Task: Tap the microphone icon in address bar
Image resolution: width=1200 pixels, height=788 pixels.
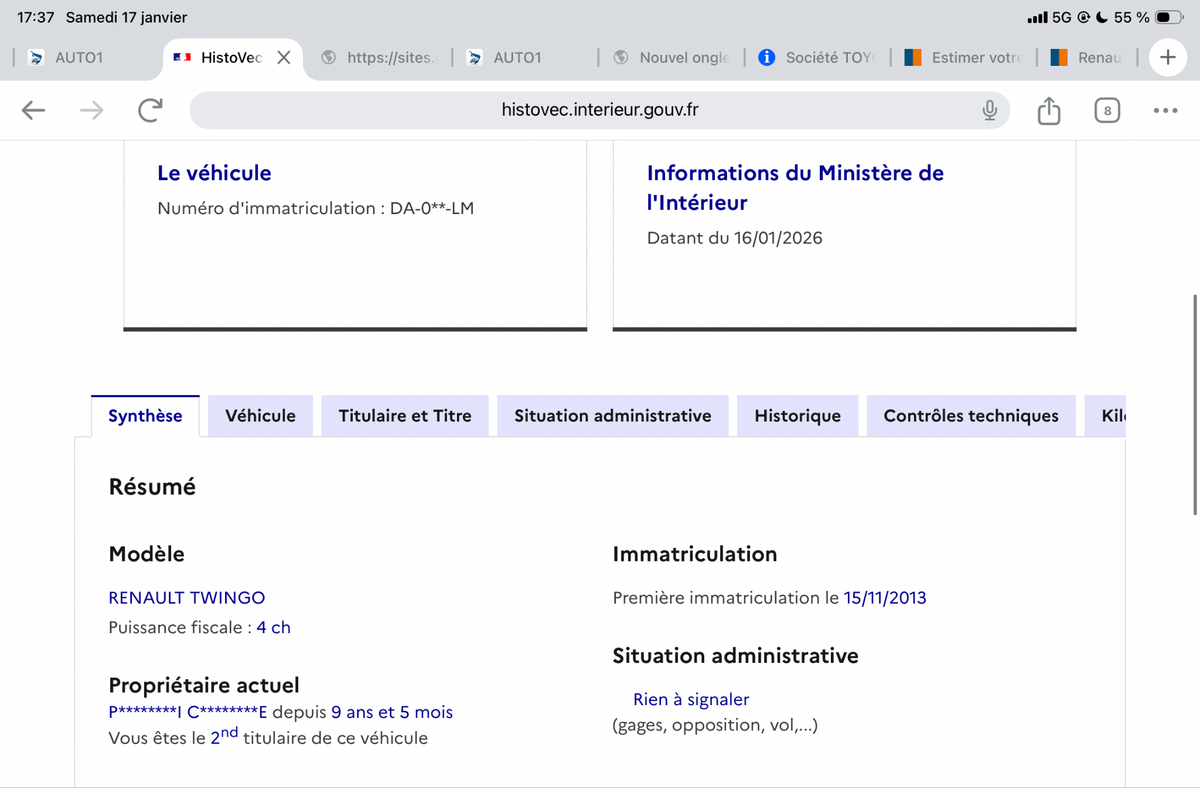Action: pos(989,110)
